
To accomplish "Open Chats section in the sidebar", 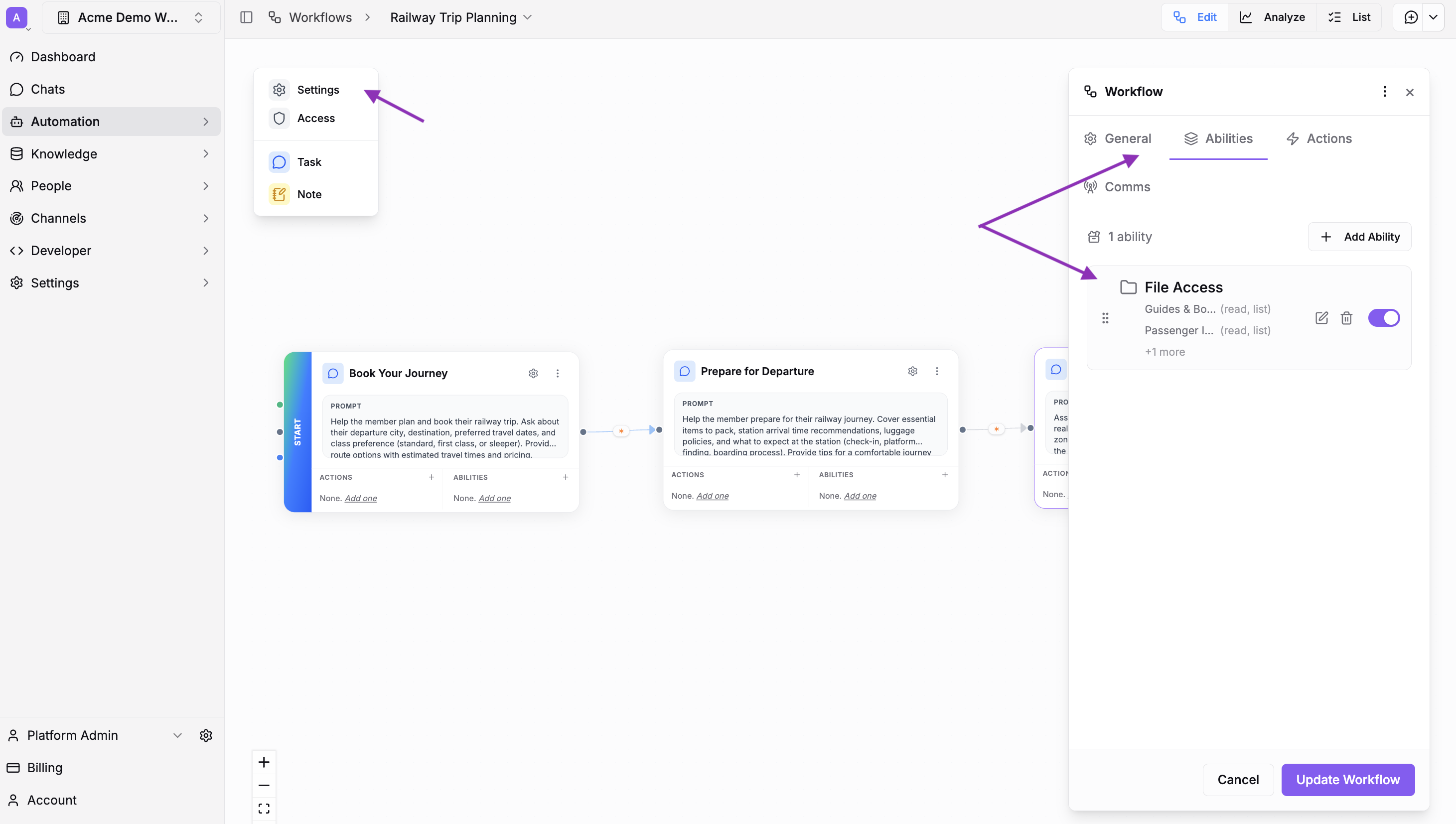I will pyautogui.click(x=47, y=89).
